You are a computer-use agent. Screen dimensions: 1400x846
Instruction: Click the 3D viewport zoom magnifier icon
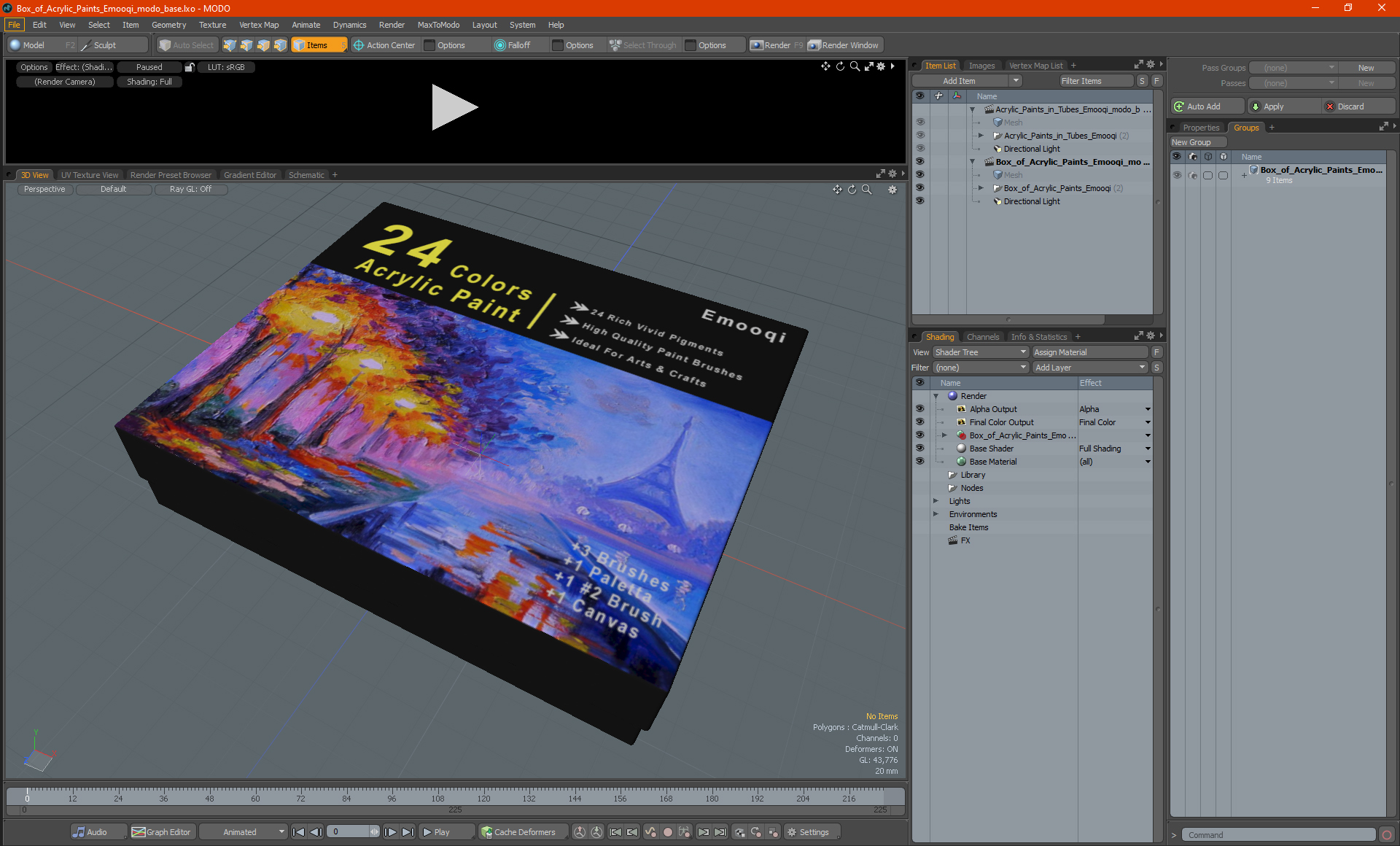point(867,190)
